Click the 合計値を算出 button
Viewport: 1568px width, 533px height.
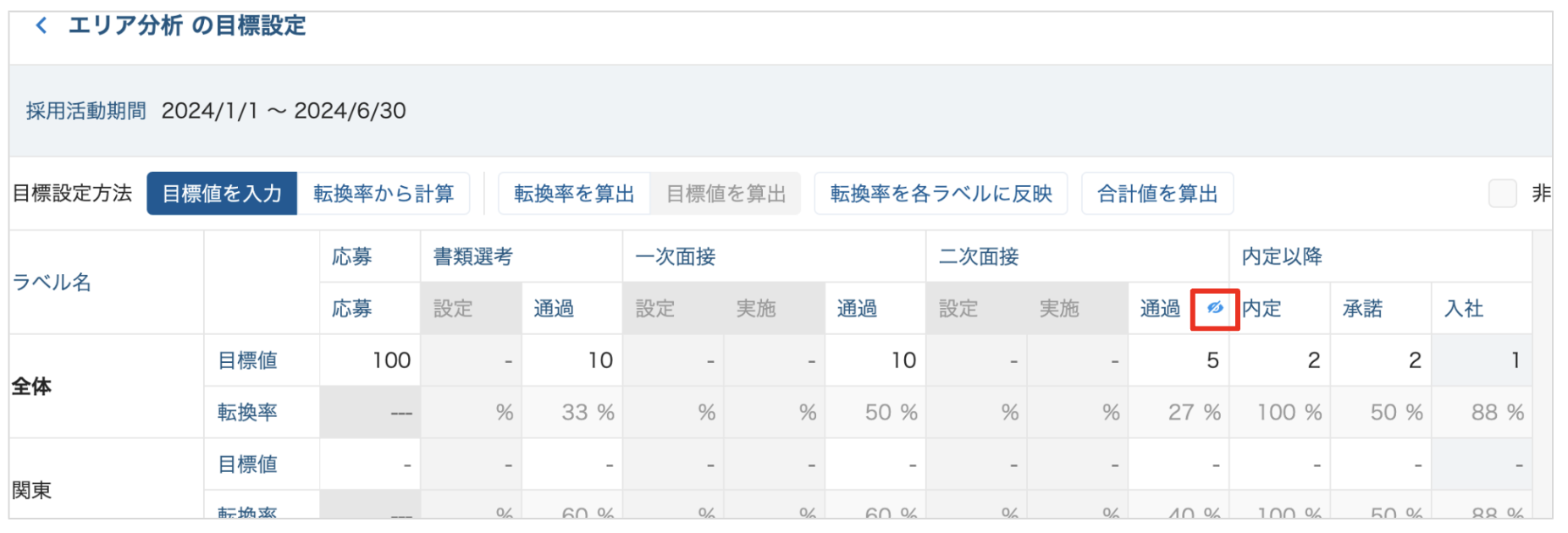(x=1157, y=194)
